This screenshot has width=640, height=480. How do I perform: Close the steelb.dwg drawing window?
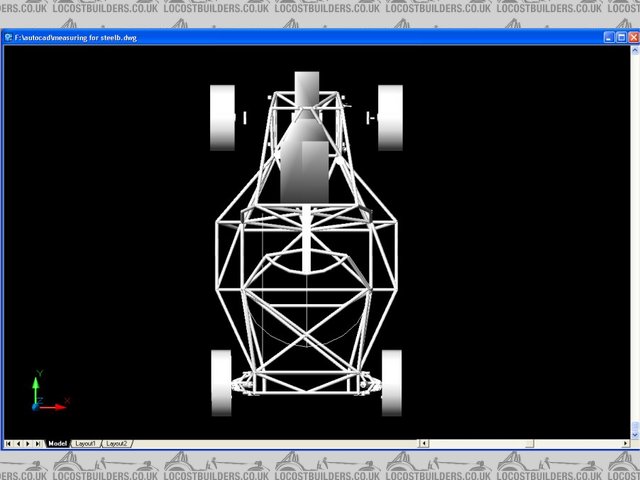(632, 37)
